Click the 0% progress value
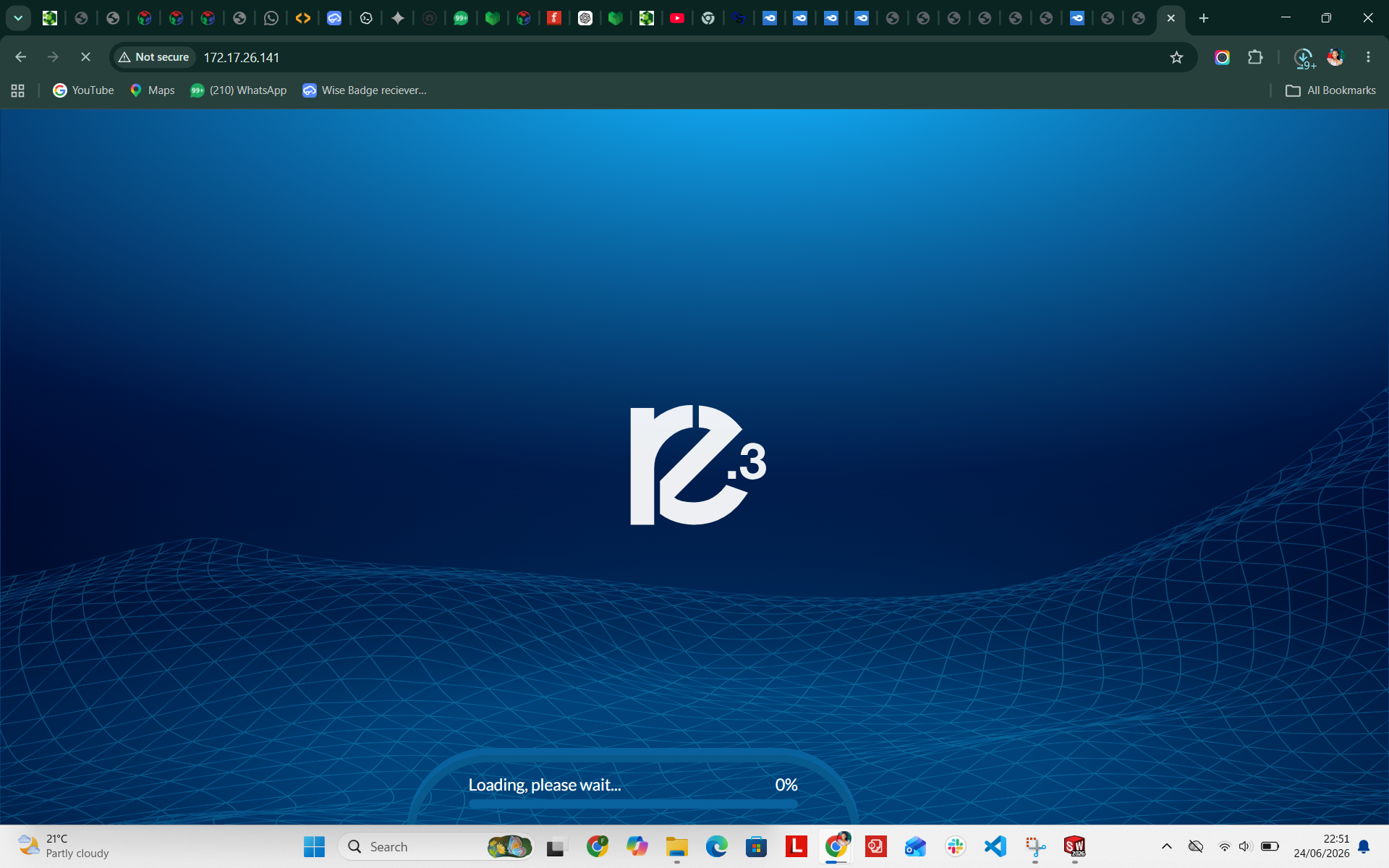The width and height of the screenshot is (1389, 868). click(786, 785)
